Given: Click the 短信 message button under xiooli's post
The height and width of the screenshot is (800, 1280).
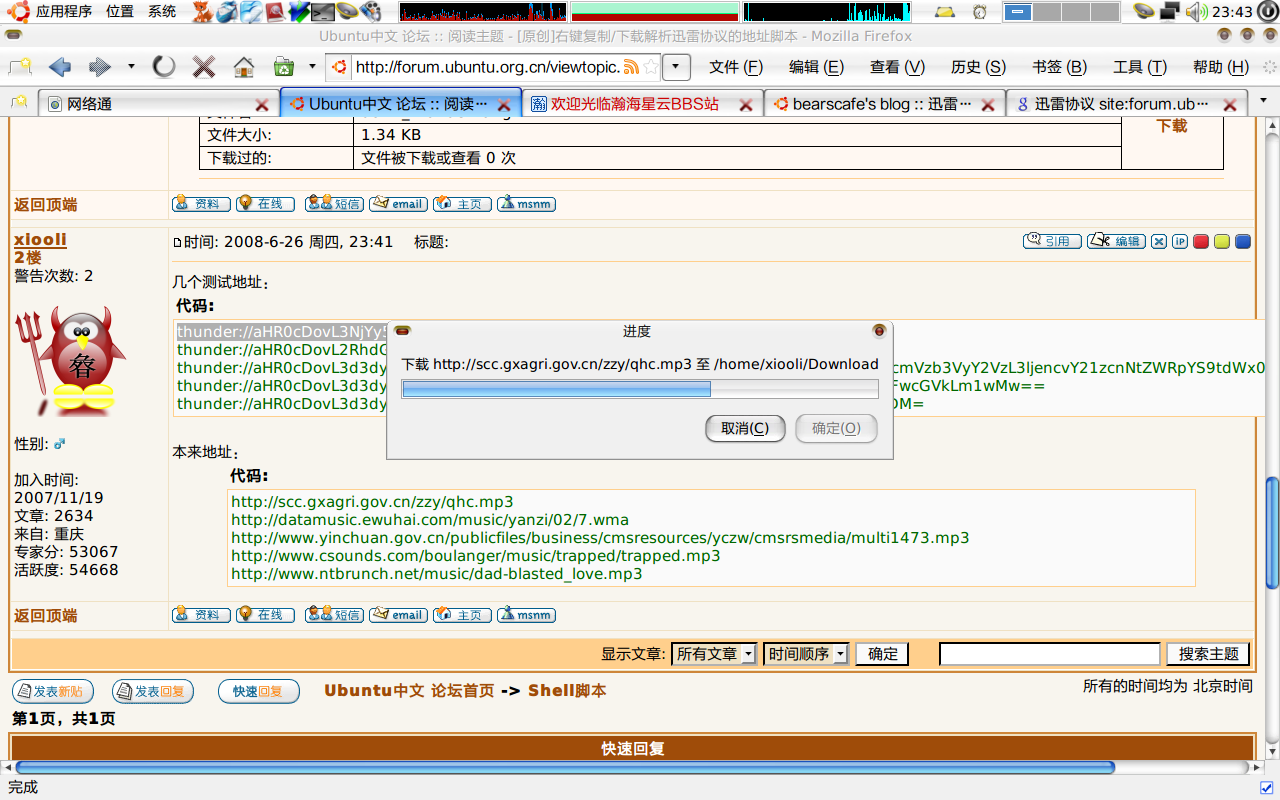Looking at the screenshot, I should tap(333, 615).
